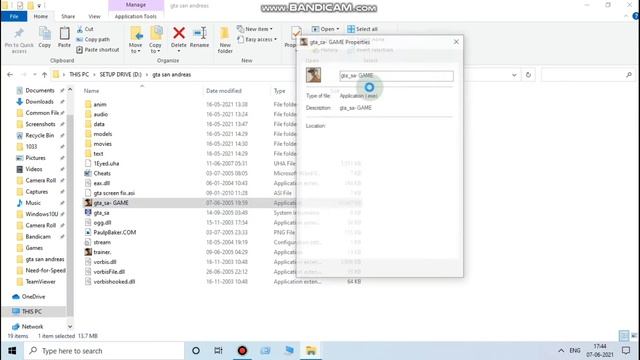Sort by the Name column header
This screenshot has height=360, width=640.
click(91, 91)
